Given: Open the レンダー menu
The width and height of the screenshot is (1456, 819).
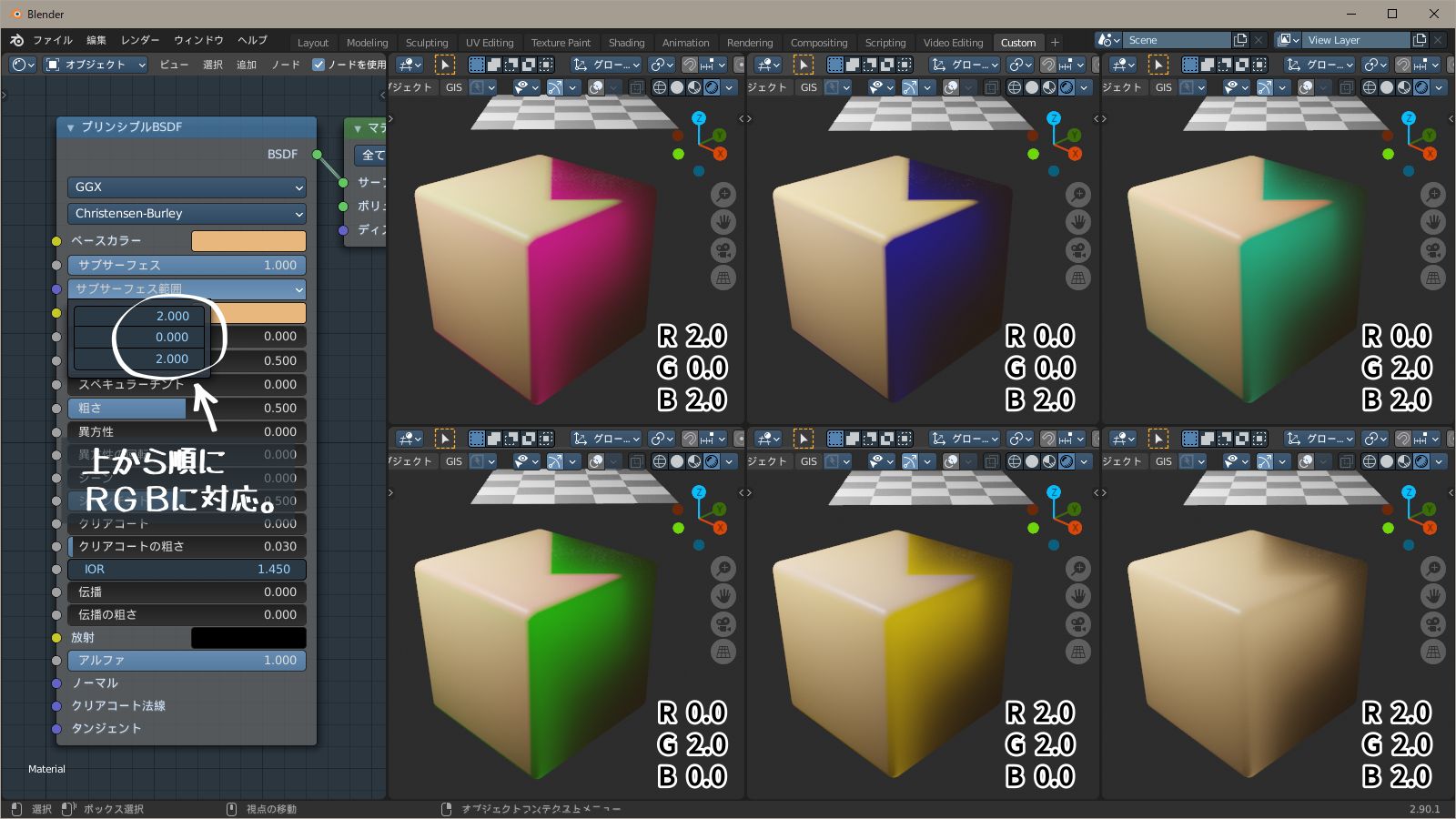Looking at the screenshot, I should pos(140,40).
